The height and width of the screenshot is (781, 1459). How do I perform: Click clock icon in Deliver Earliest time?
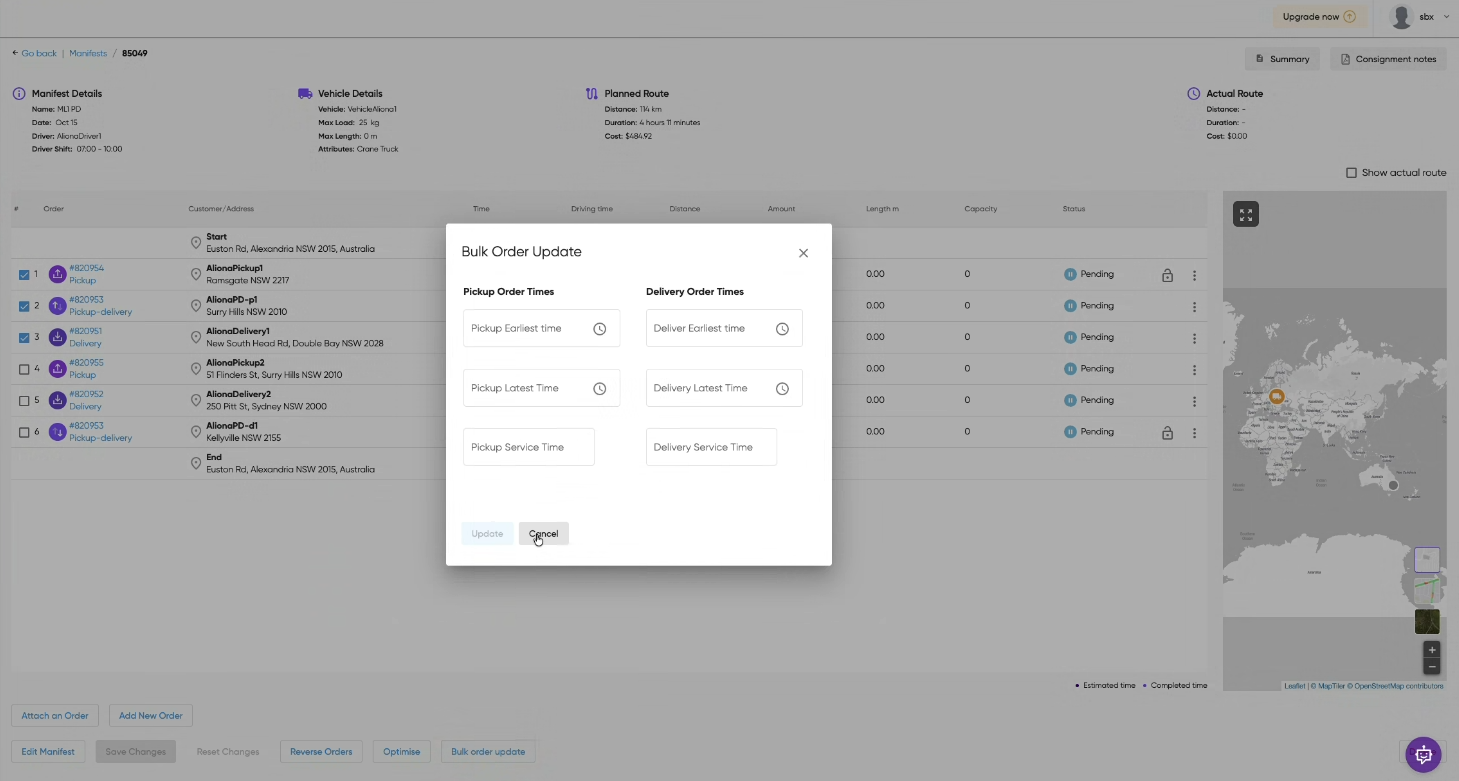[782, 329]
